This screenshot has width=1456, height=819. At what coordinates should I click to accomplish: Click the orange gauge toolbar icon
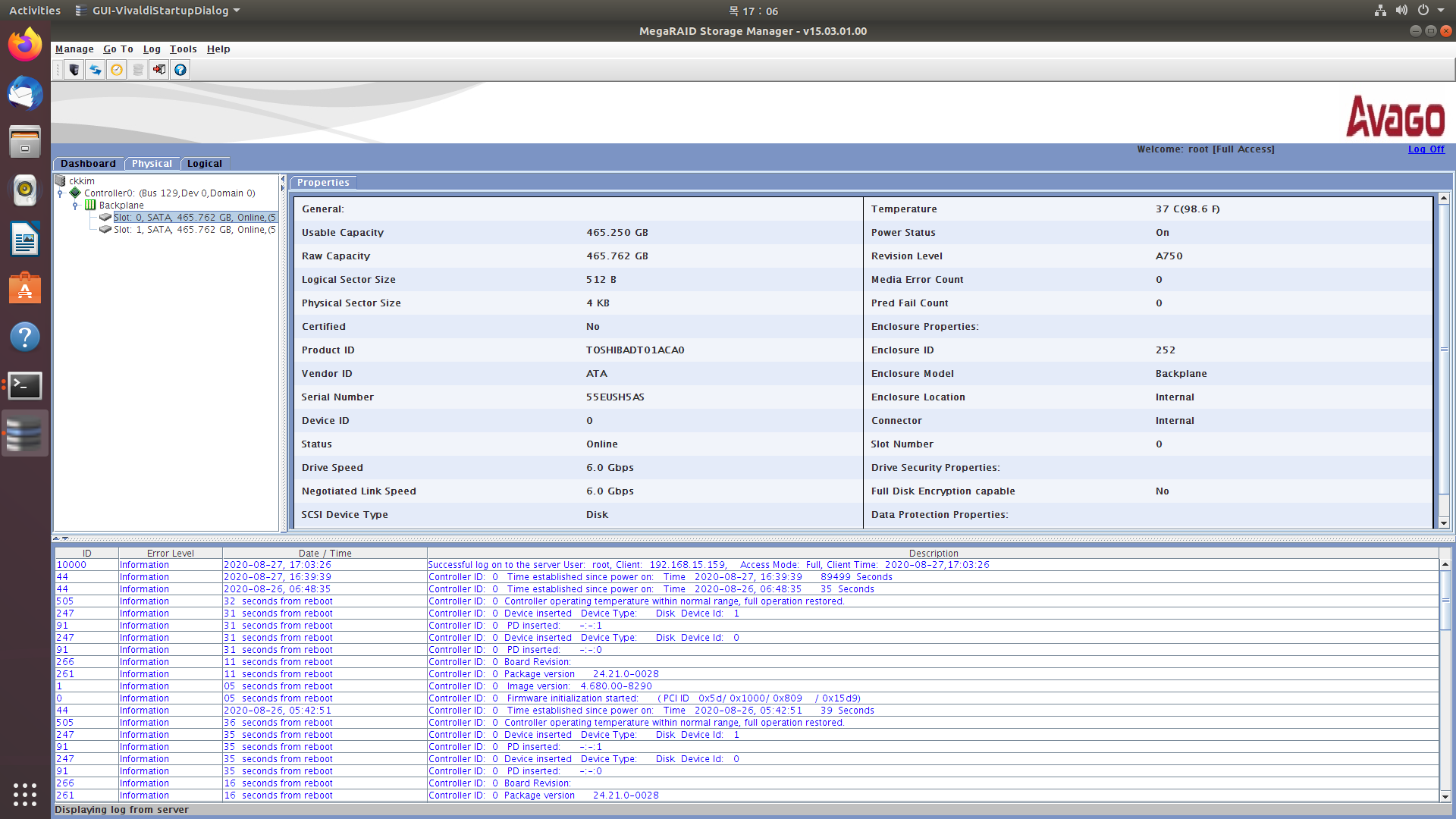(x=116, y=70)
